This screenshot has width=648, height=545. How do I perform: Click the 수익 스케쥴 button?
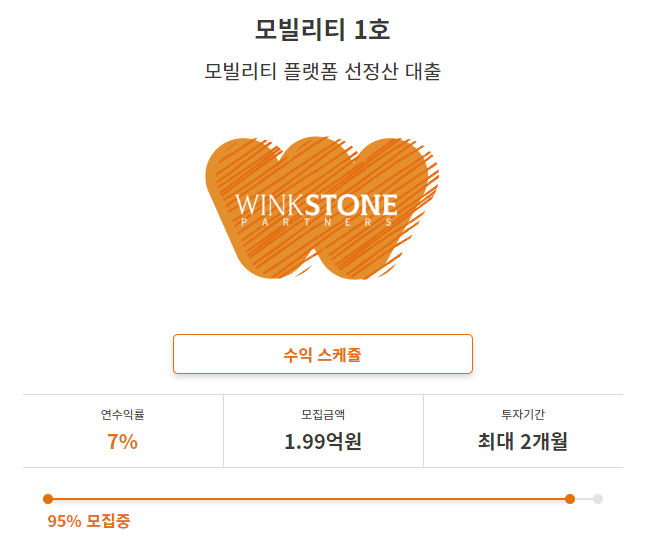click(x=323, y=354)
